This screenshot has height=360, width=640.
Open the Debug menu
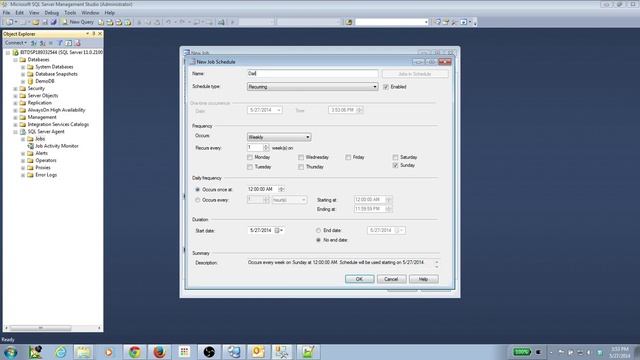pos(52,13)
